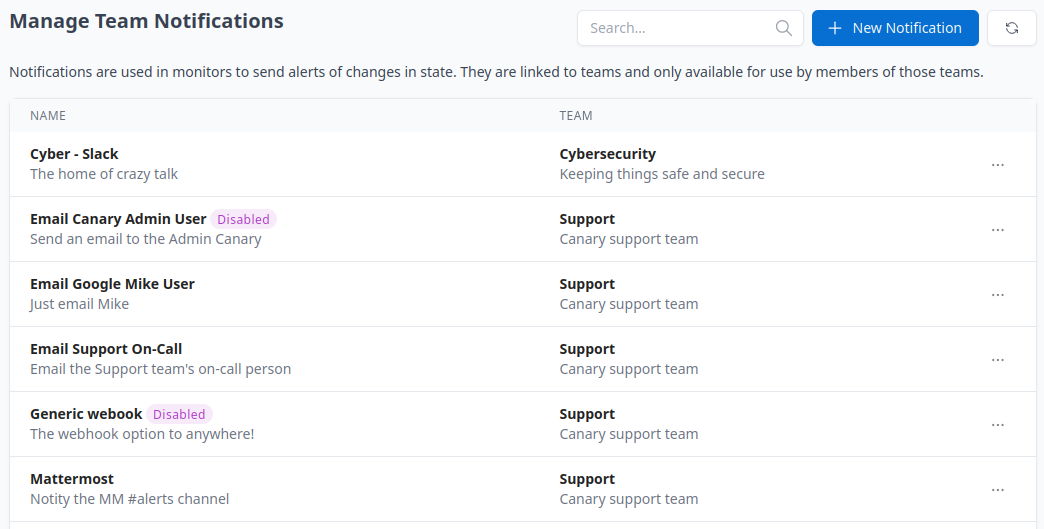
Task: Click the Disabled badge on Email Canary
Action: [x=243, y=219]
